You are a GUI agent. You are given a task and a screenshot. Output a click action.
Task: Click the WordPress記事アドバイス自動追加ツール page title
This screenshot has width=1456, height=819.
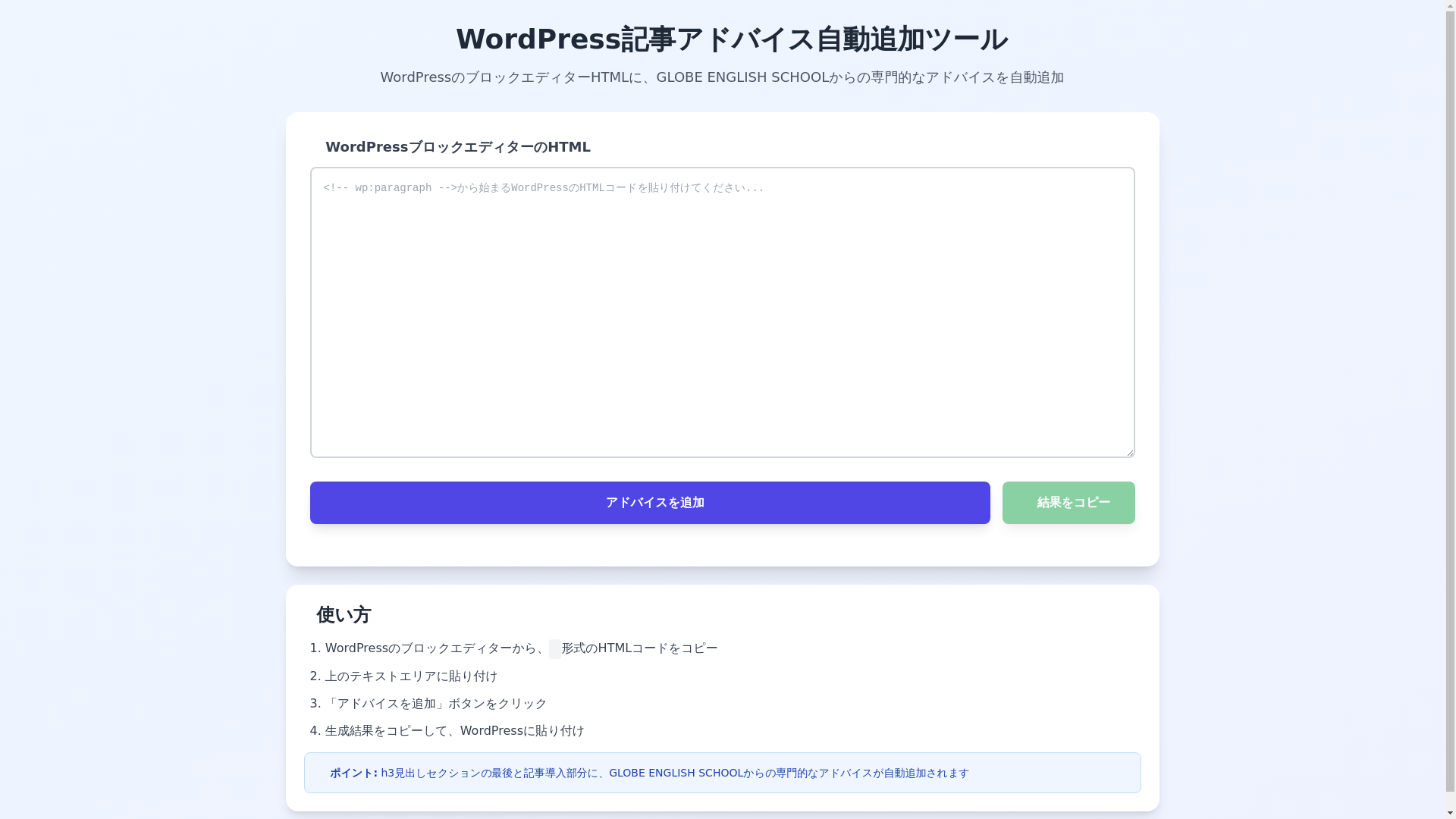point(732,39)
